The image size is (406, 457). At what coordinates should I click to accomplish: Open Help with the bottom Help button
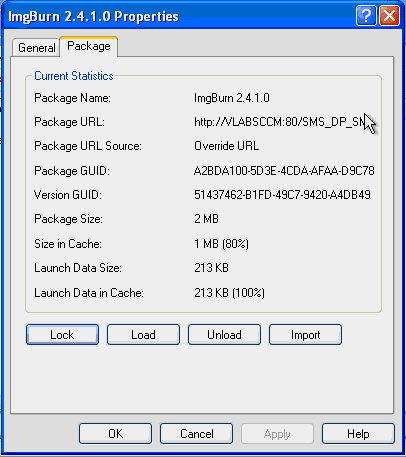pos(358,434)
